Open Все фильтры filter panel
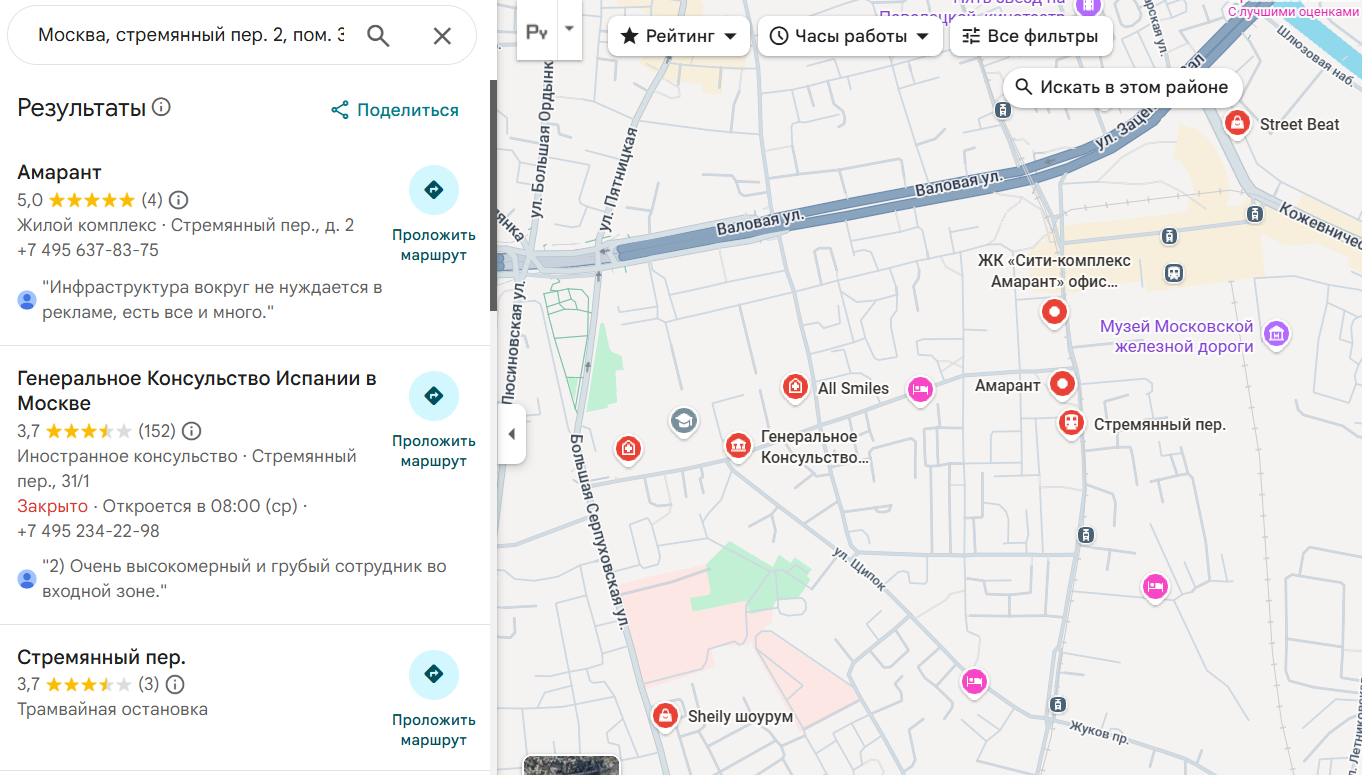This screenshot has height=775, width=1362. 1030,36
